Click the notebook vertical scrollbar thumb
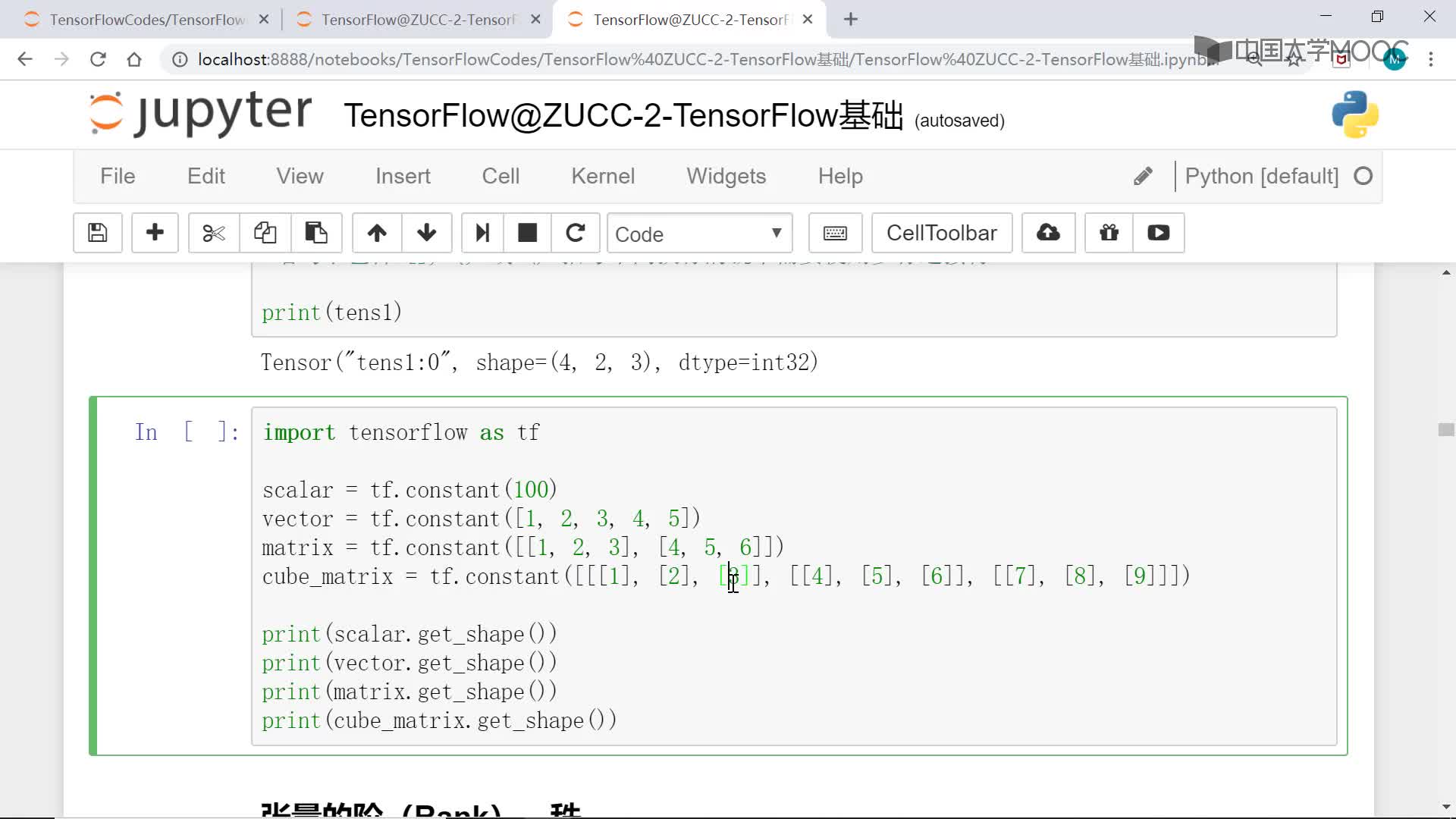Screen dimensions: 1456x819 pos(1446,430)
